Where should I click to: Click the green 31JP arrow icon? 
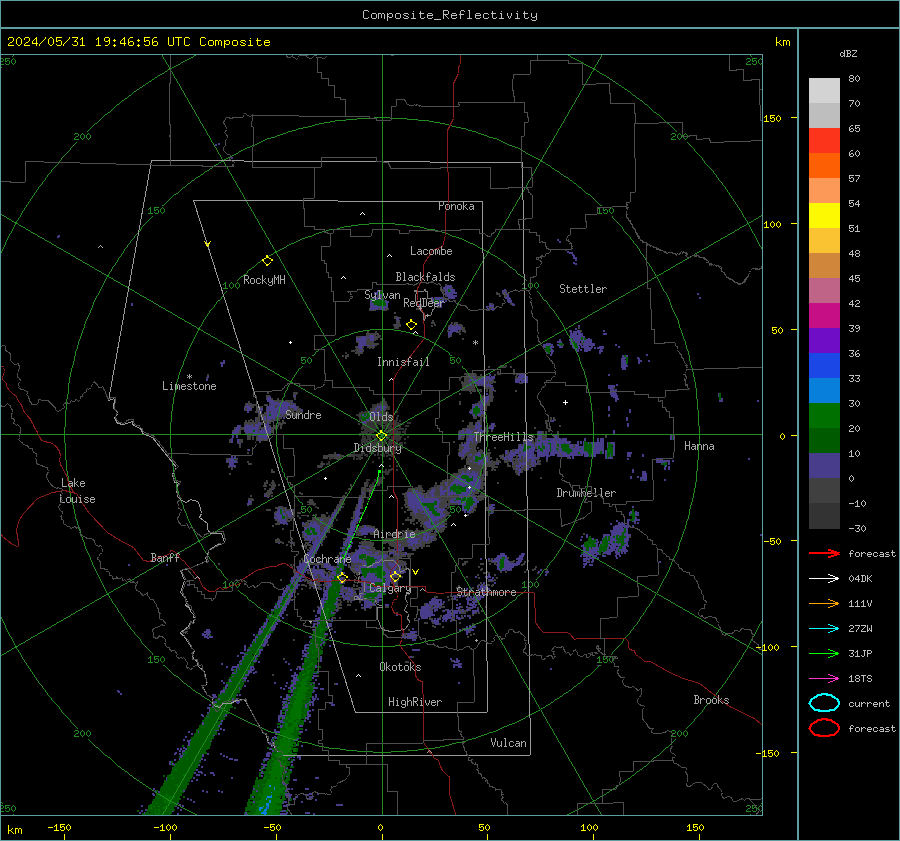tap(824, 653)
